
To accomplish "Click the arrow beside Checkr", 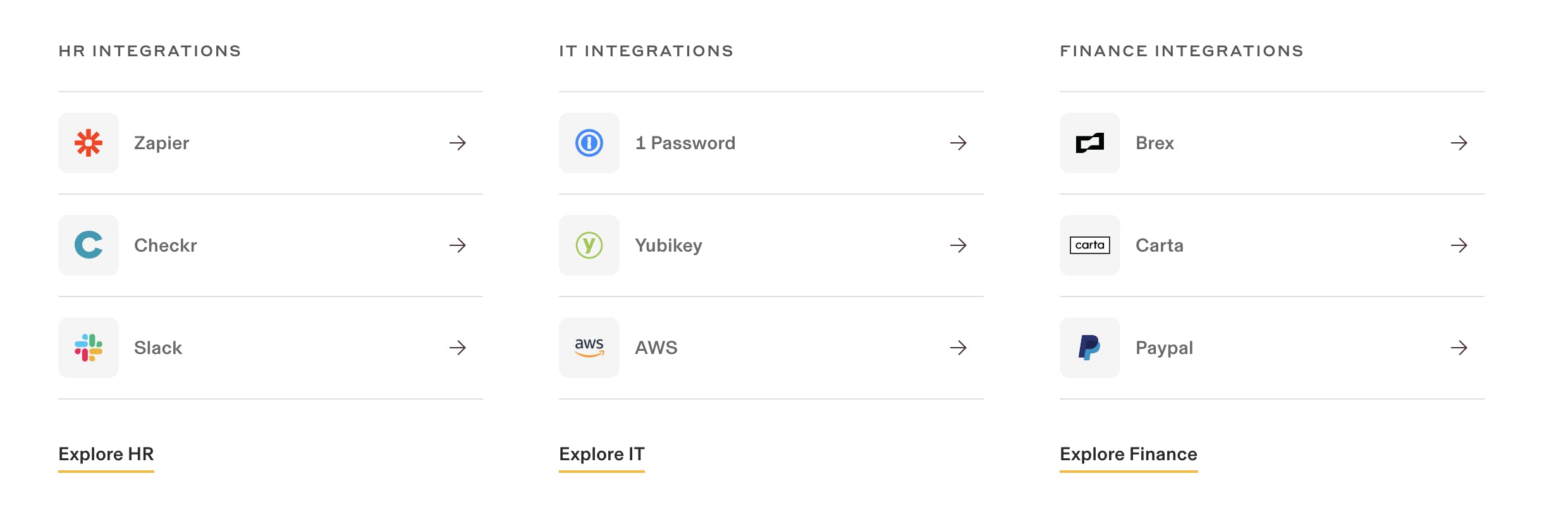I will click(458, 245).
